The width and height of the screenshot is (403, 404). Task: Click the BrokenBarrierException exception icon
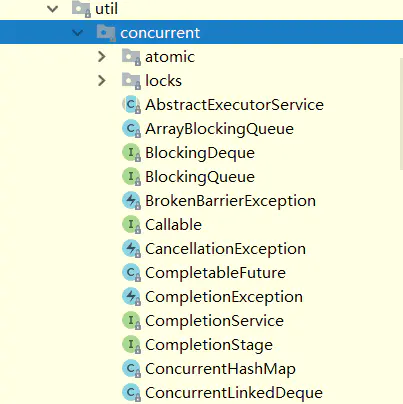click(131, 201)
